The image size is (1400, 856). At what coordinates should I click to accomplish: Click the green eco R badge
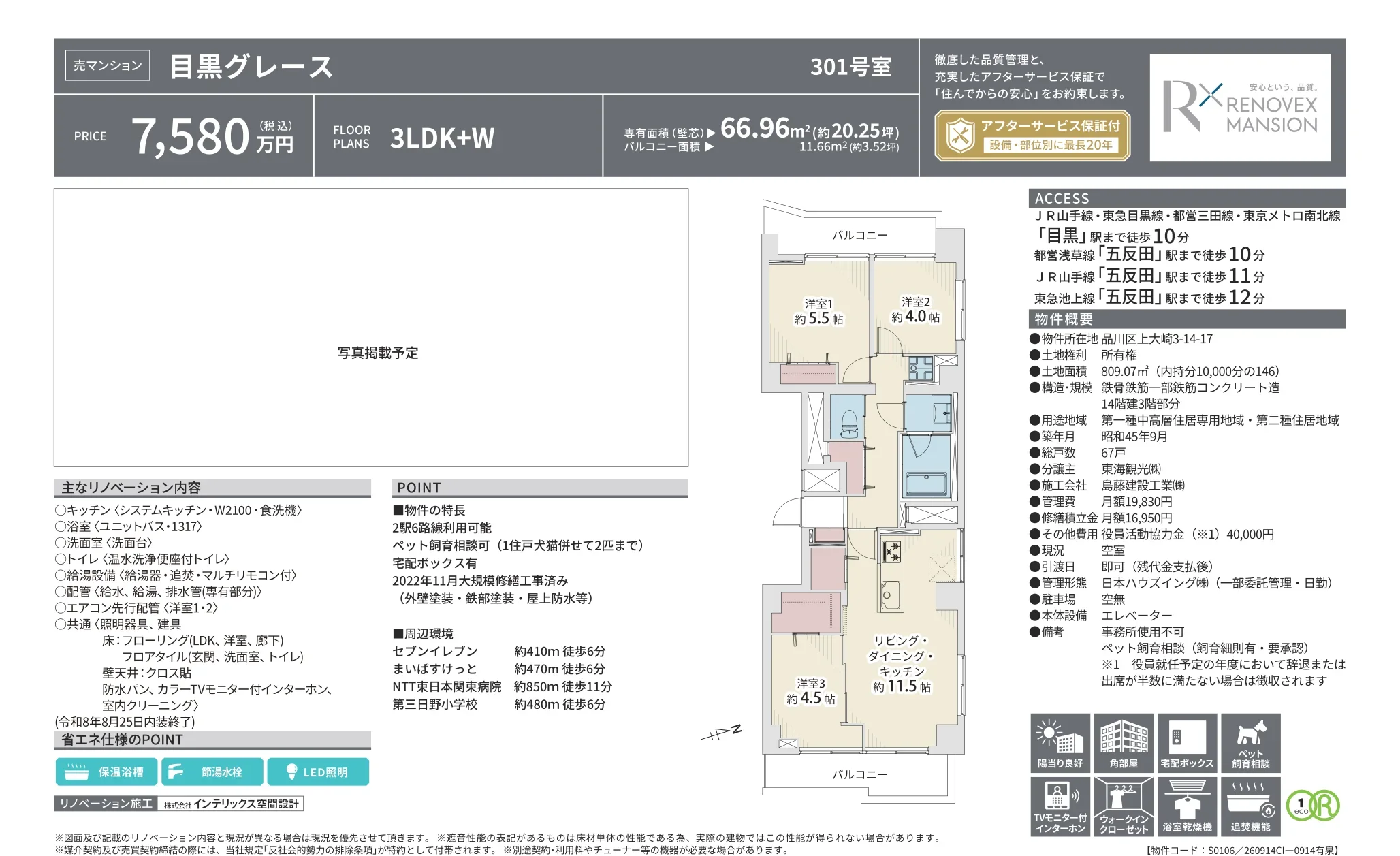[x=1313, y=805]
